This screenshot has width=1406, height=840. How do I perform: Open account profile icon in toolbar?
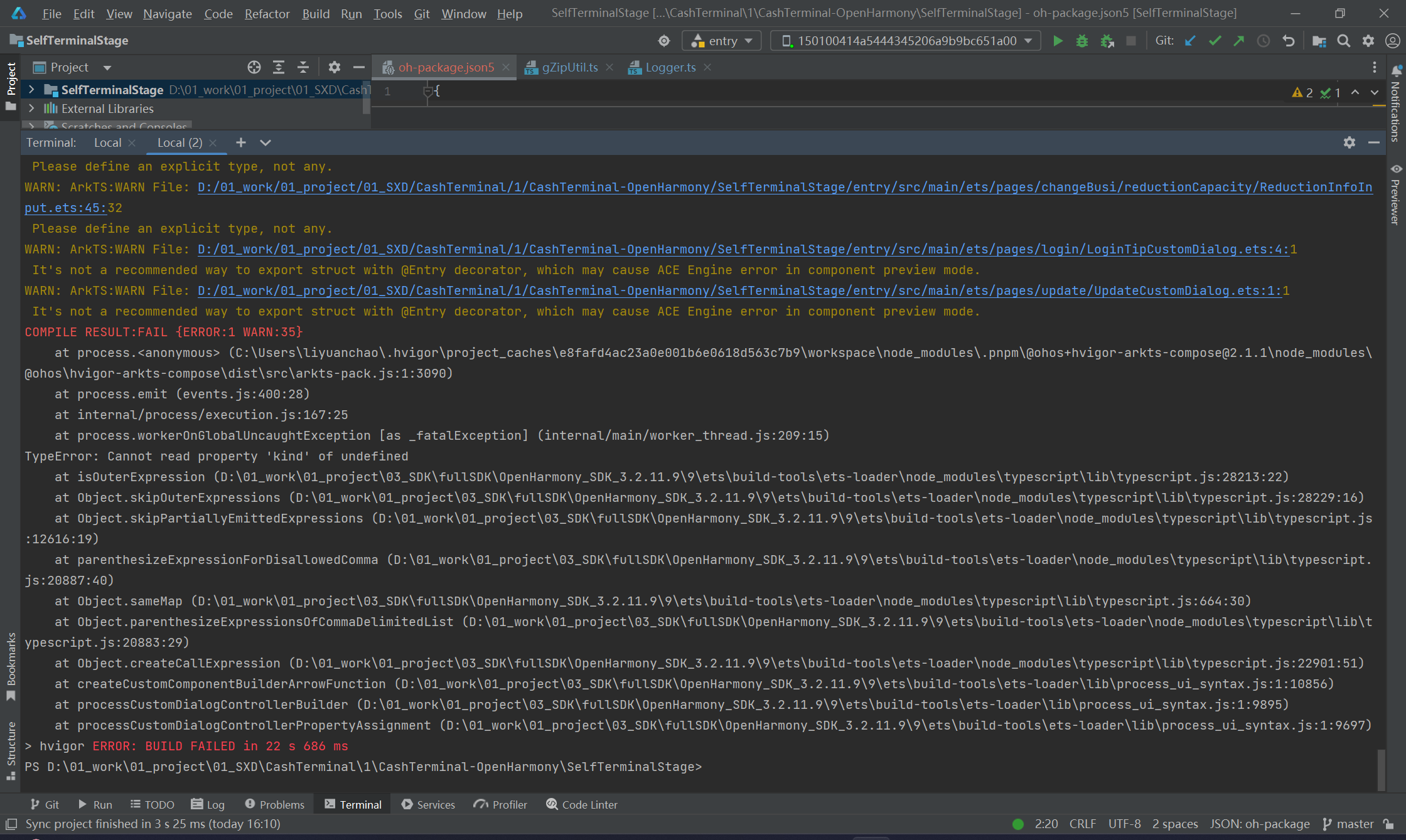pyautogui.click(x=1392, y=41)
